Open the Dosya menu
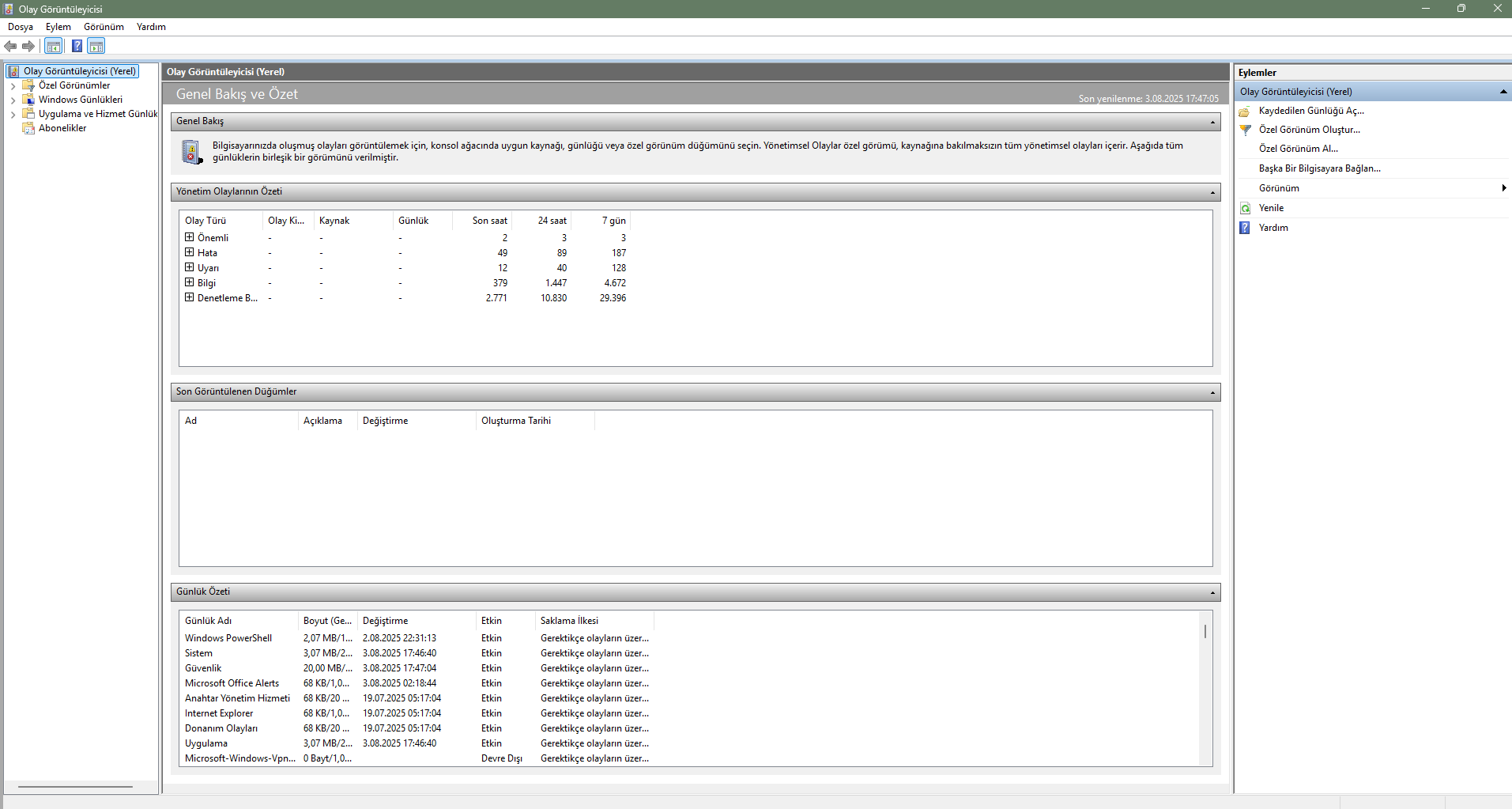The height and width of the screenshot is (809, 1512). pyautogui.click(x=21, y=27)
